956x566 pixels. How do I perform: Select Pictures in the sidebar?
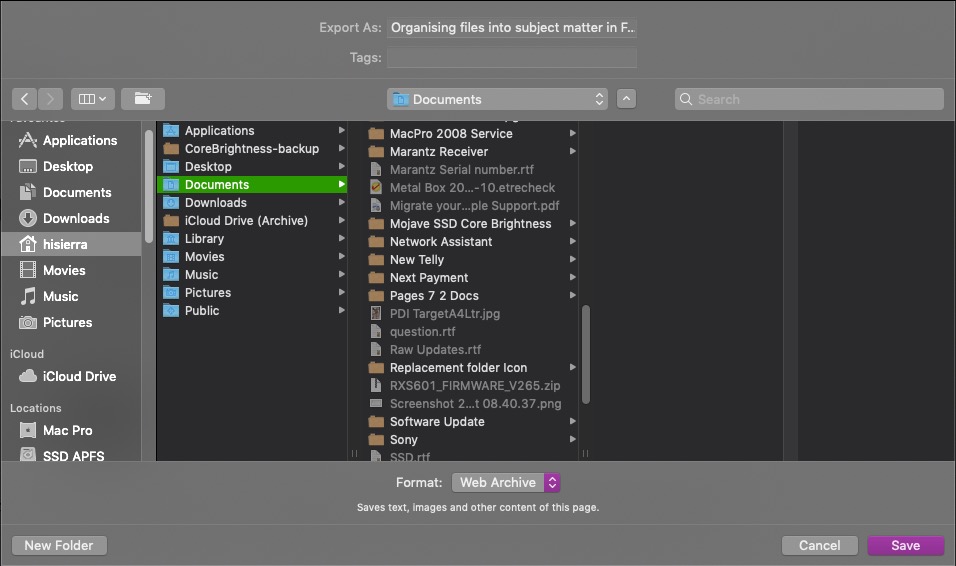coord(71,323)
